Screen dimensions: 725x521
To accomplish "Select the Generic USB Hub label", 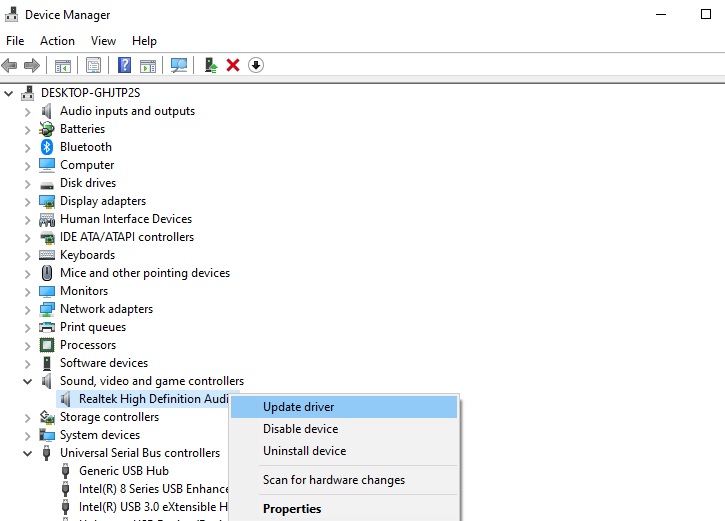I will [x=123, y=471].
